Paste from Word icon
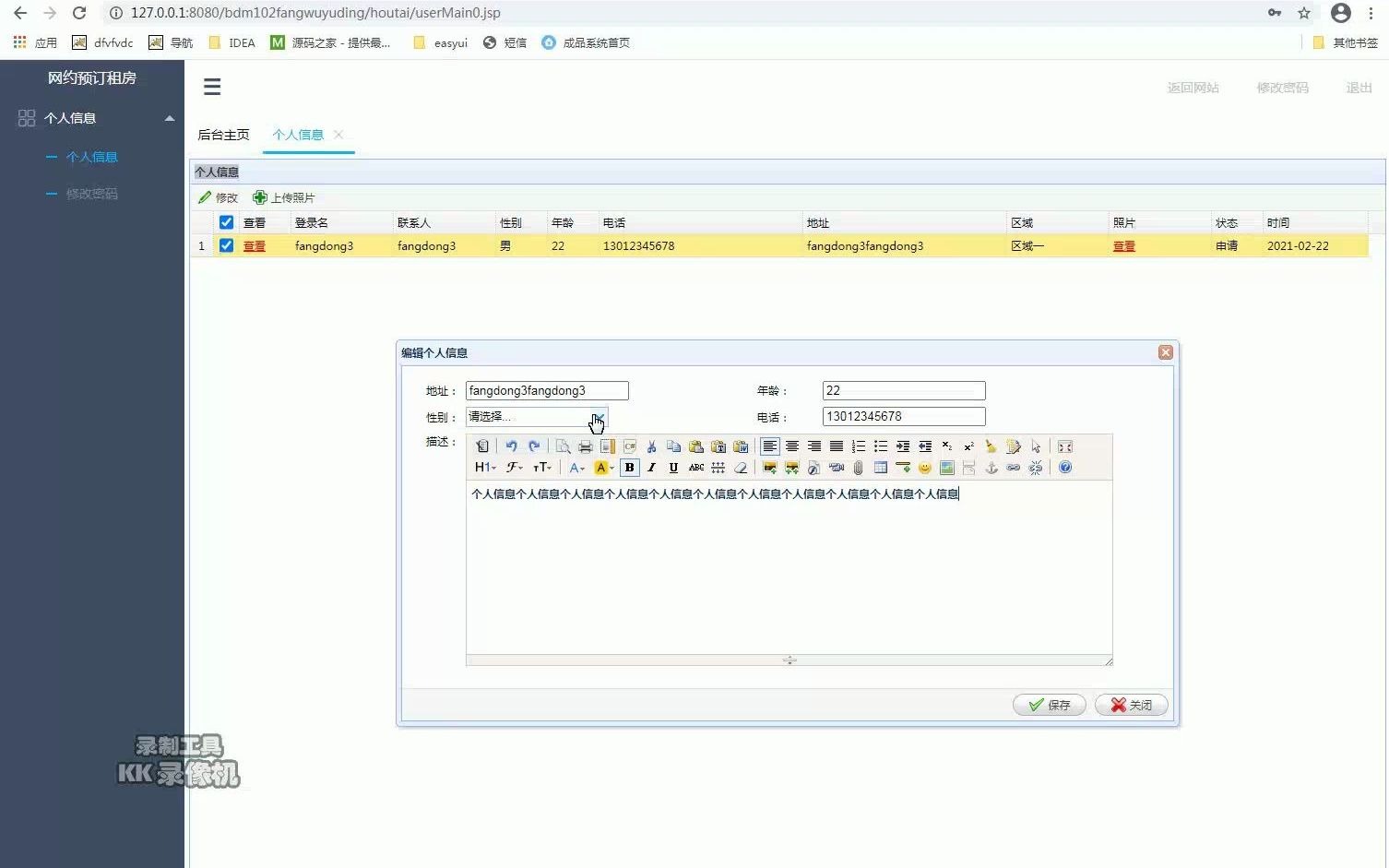 point(741,446)
